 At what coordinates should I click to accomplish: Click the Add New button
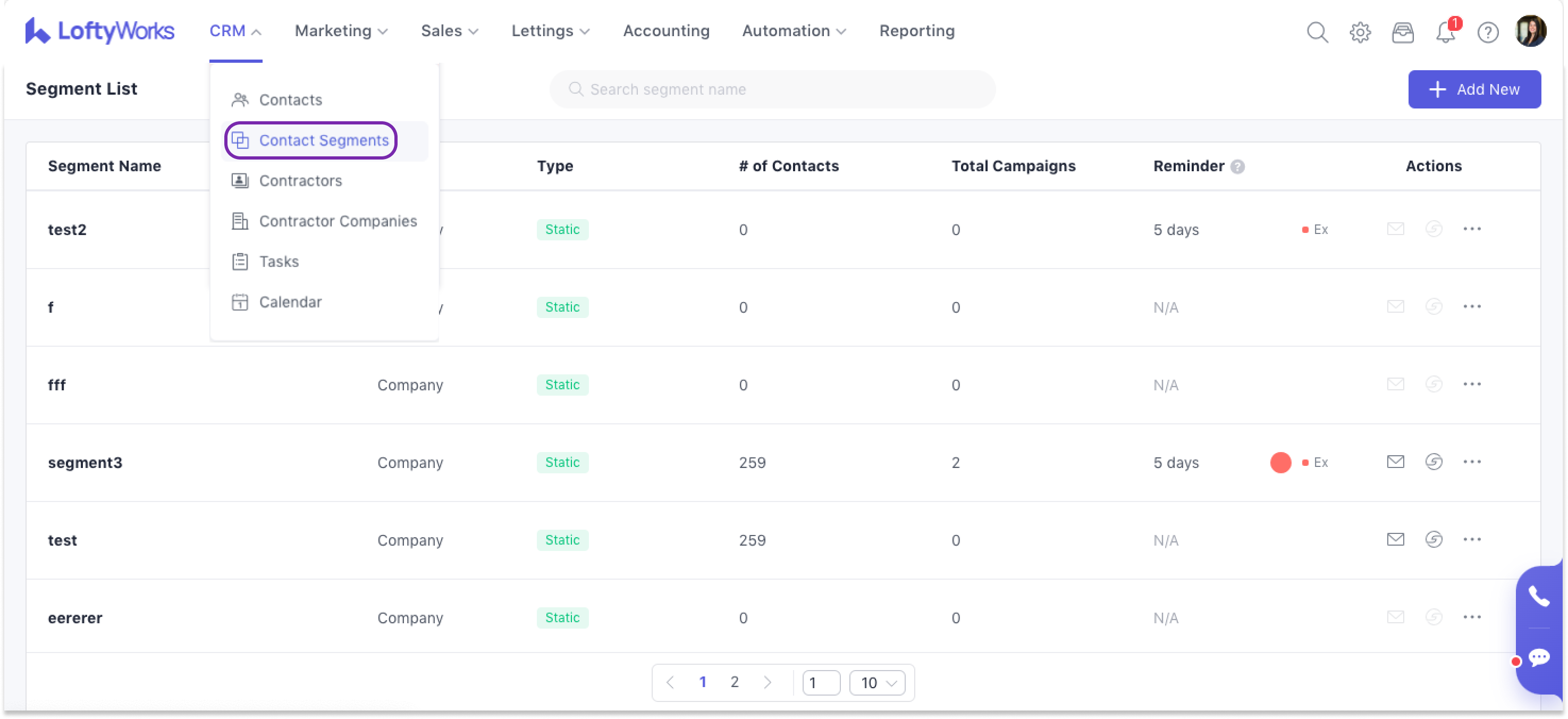1473,89
